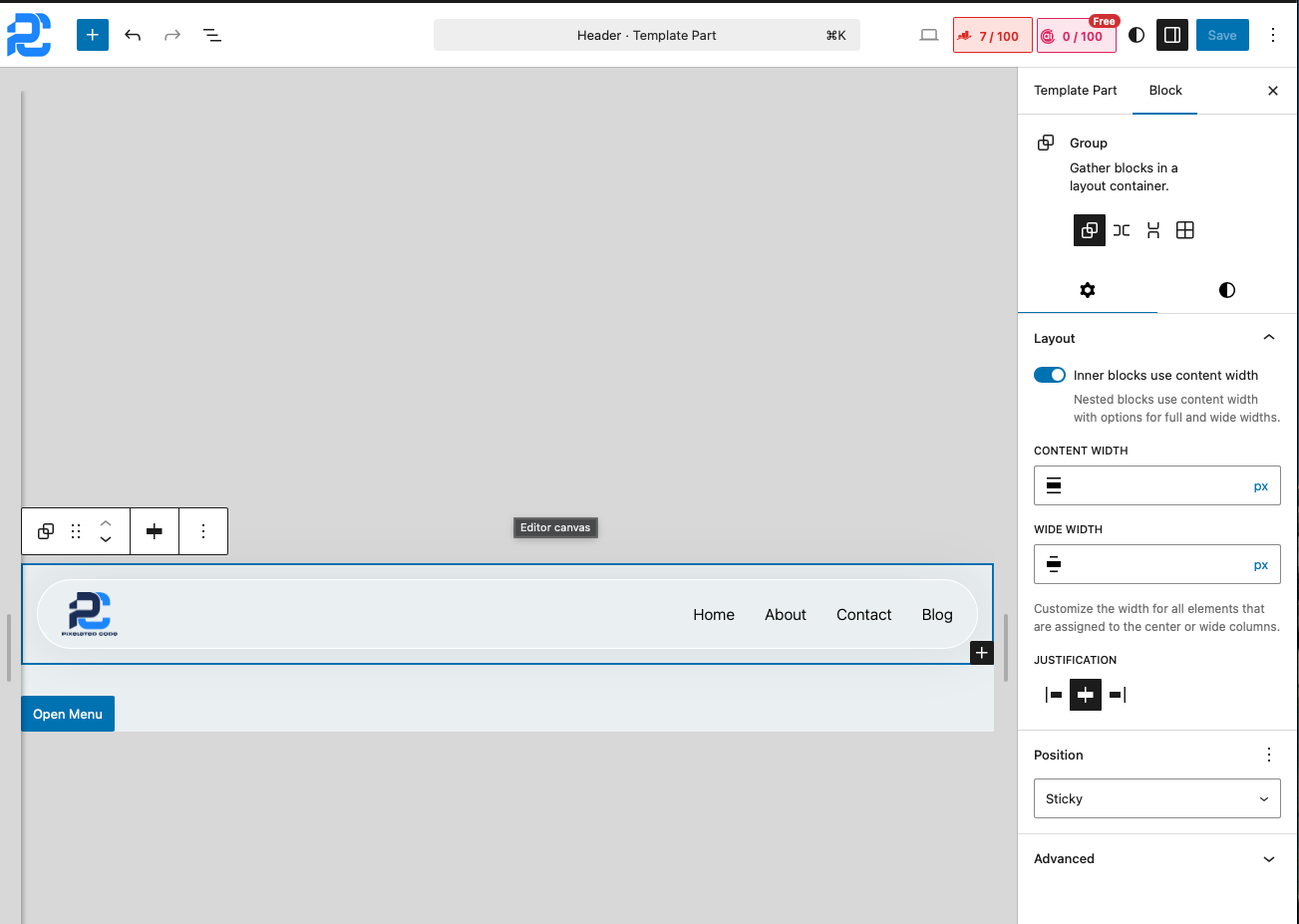Select the About navigation link

pos(786,615)
